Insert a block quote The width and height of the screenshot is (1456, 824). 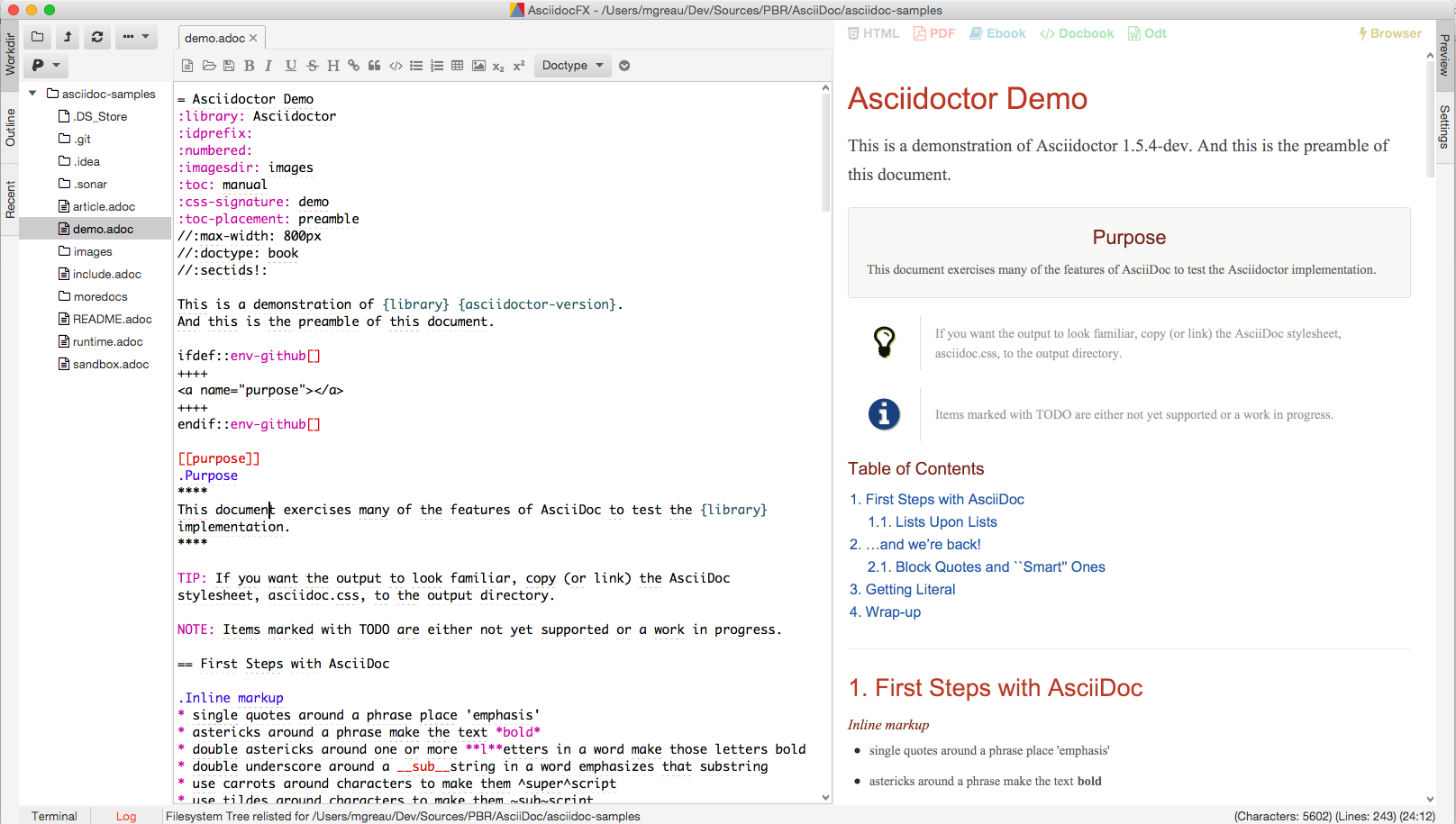(374, 66)
